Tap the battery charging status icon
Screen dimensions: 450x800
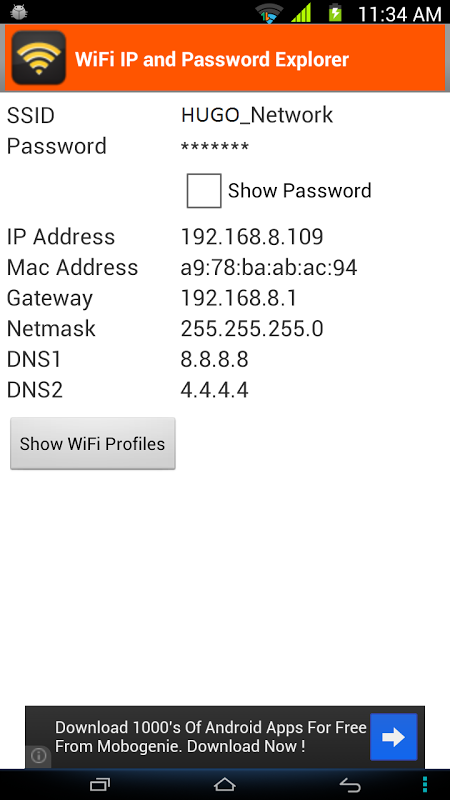click(x=335, y=12)
